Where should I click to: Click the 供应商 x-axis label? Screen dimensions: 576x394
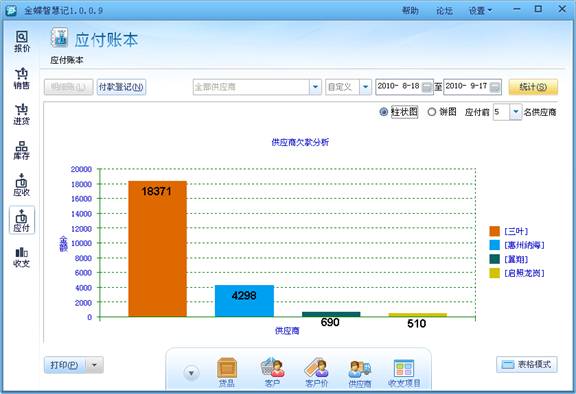[287, 331]
